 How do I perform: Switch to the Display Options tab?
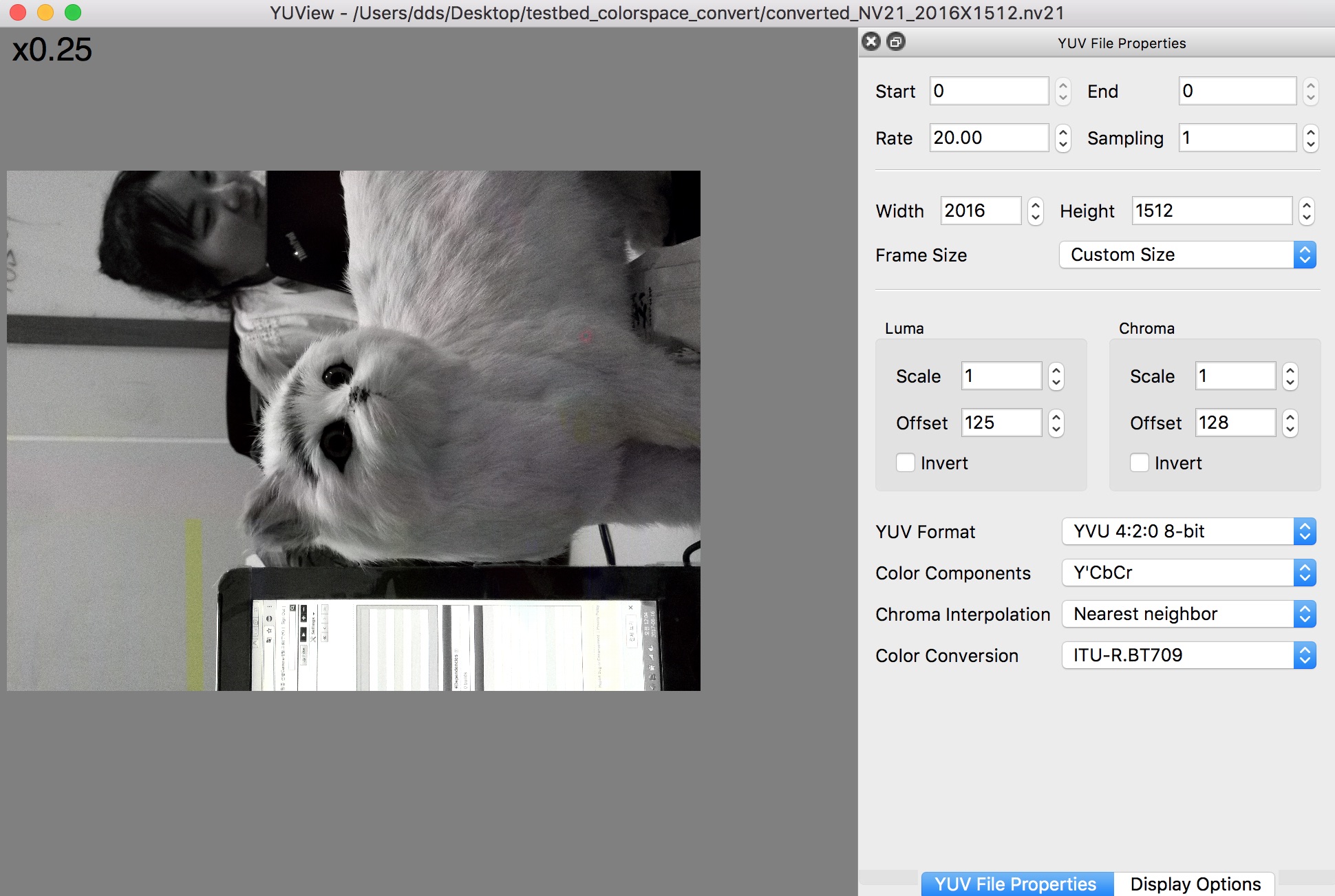[x=1195, y=884]
